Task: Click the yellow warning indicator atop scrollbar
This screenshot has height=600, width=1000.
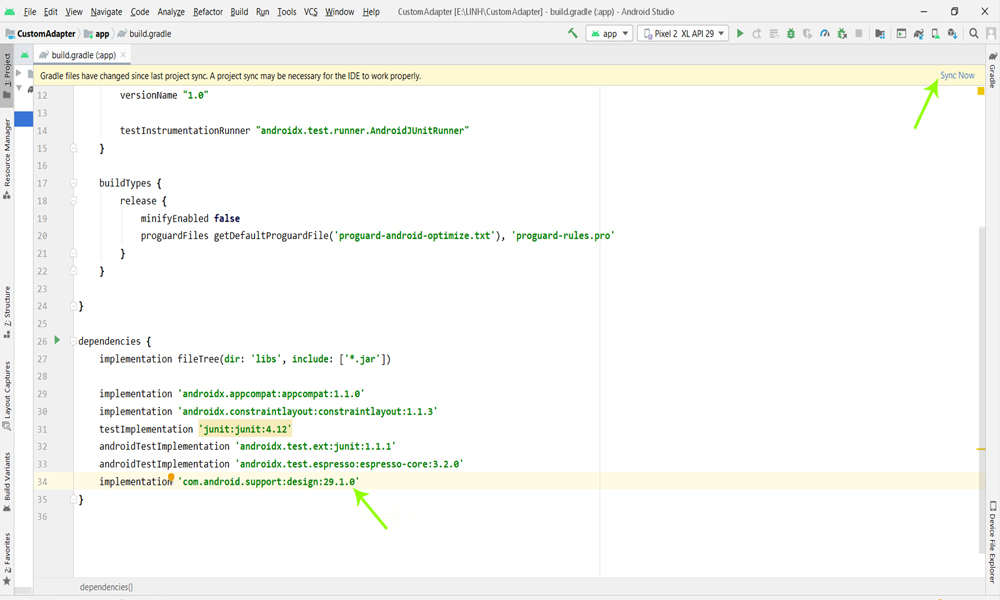Action: click(981, 91)
